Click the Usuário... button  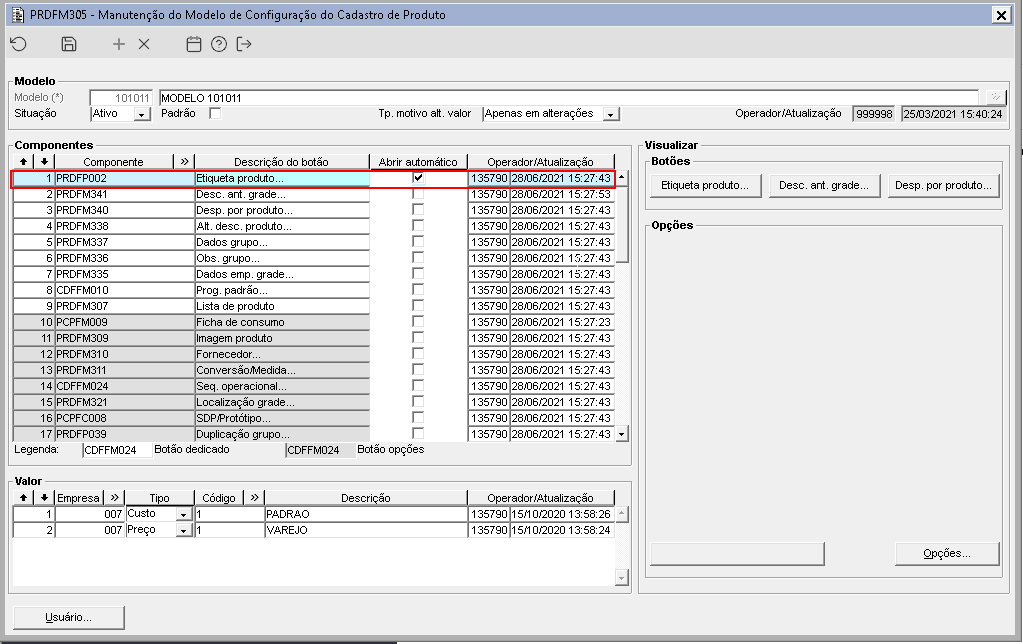click(x=69, y=617)
